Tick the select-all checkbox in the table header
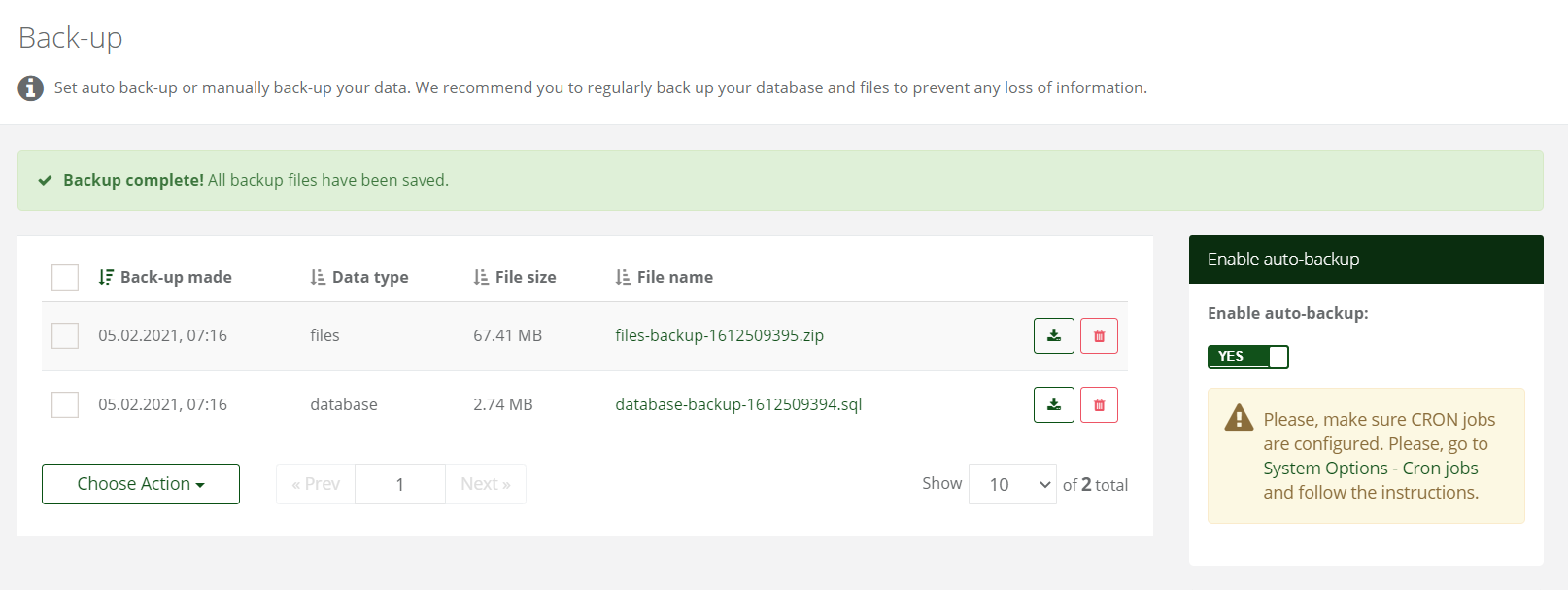The image size is (1568, 590). [65, 277]
